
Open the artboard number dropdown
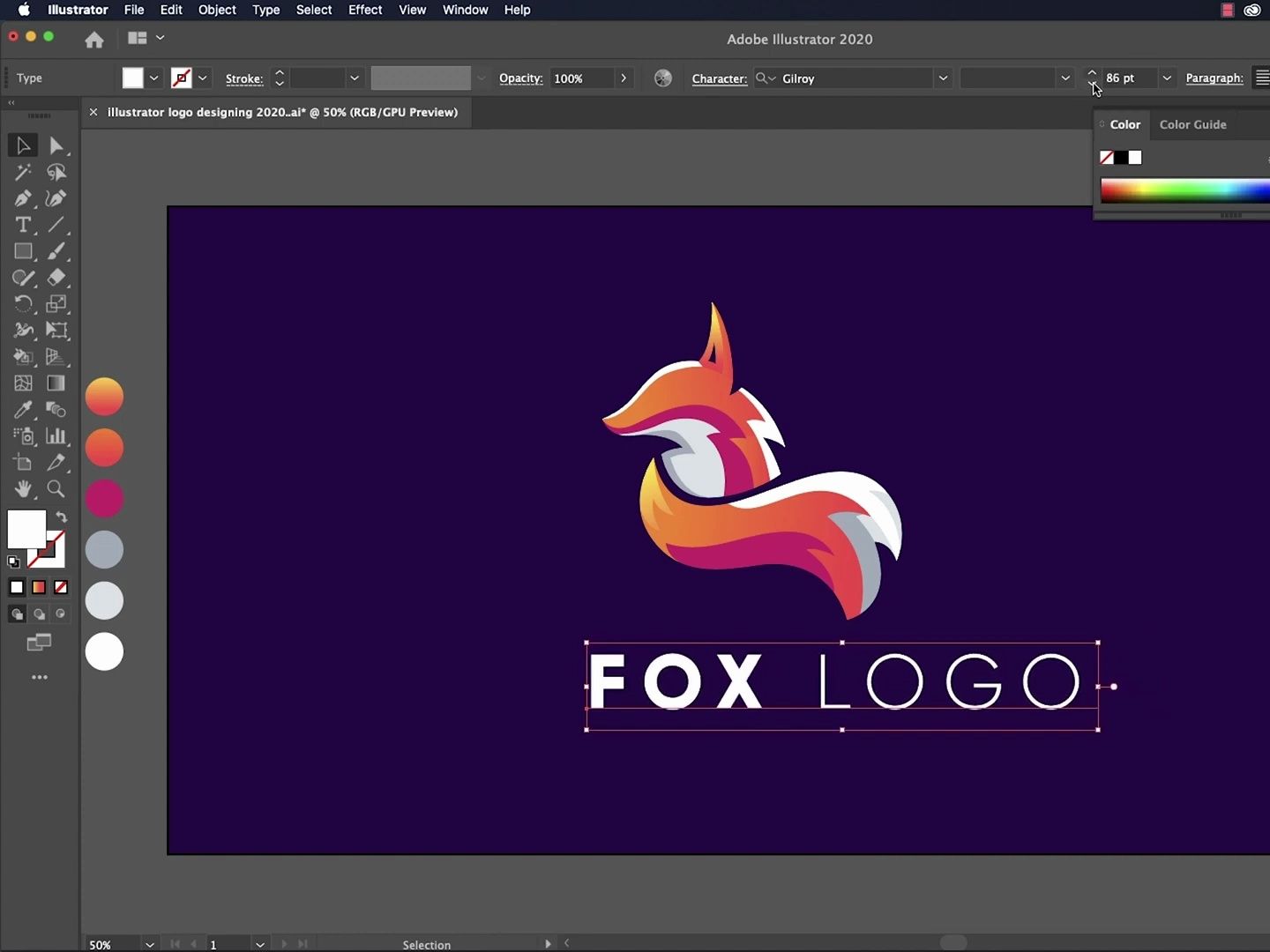tap(260, 944)
